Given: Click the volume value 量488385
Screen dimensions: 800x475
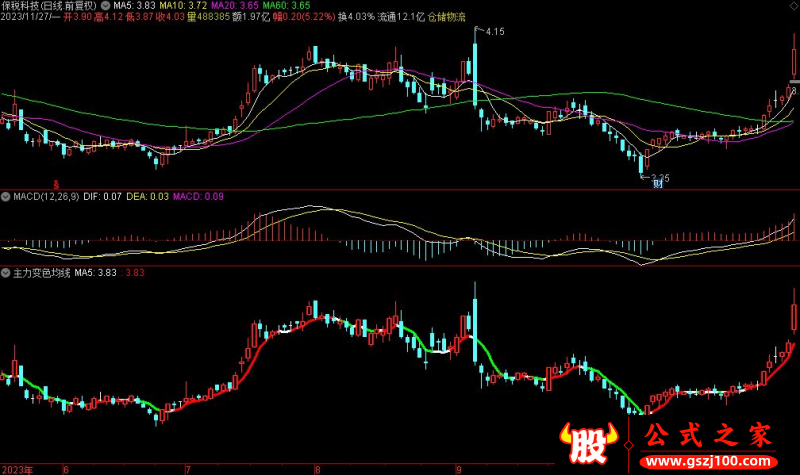Looking at the screenshot, I should tap(208, 17).
